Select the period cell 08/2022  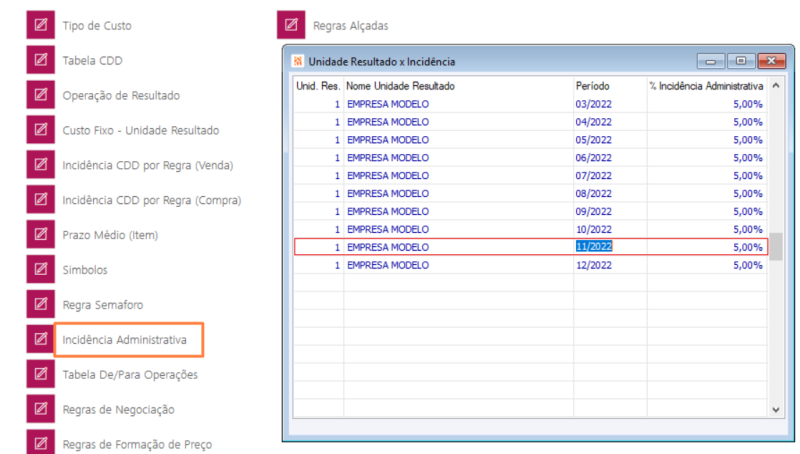pos(593,193)
